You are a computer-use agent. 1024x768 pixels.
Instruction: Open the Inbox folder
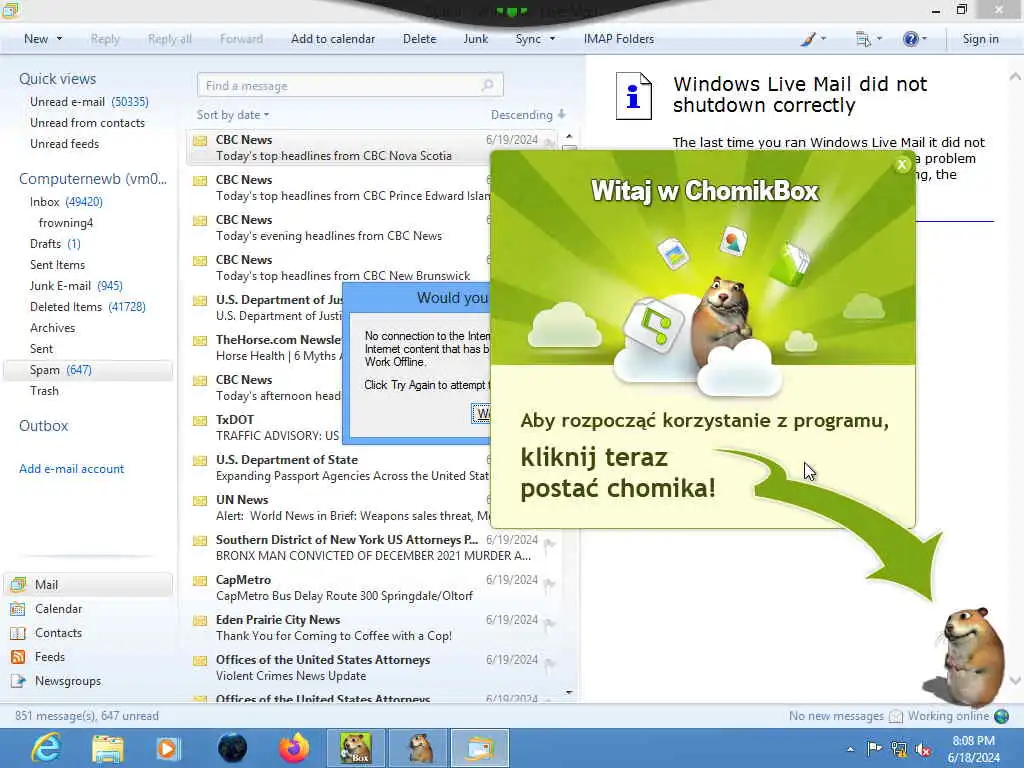[x=66, y=202]
